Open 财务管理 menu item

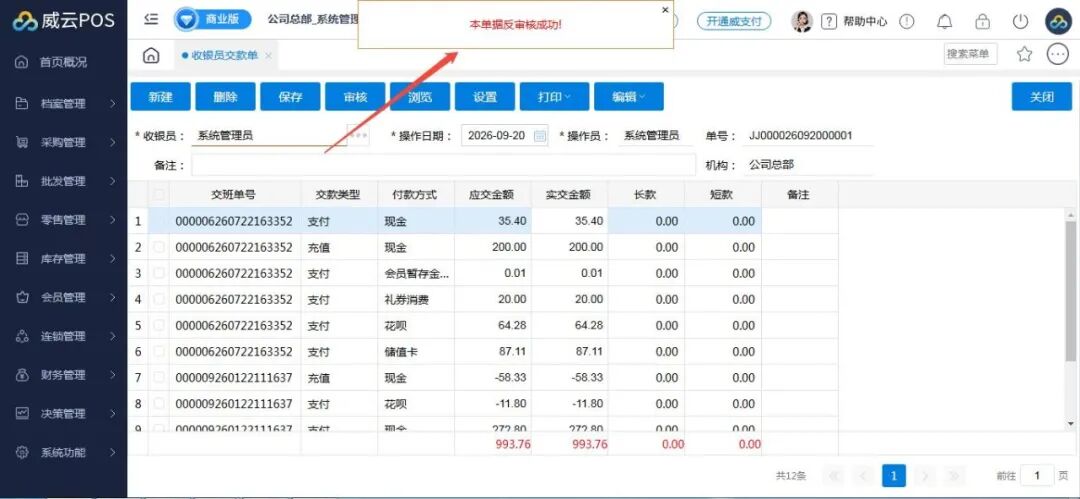pos(63,375)
